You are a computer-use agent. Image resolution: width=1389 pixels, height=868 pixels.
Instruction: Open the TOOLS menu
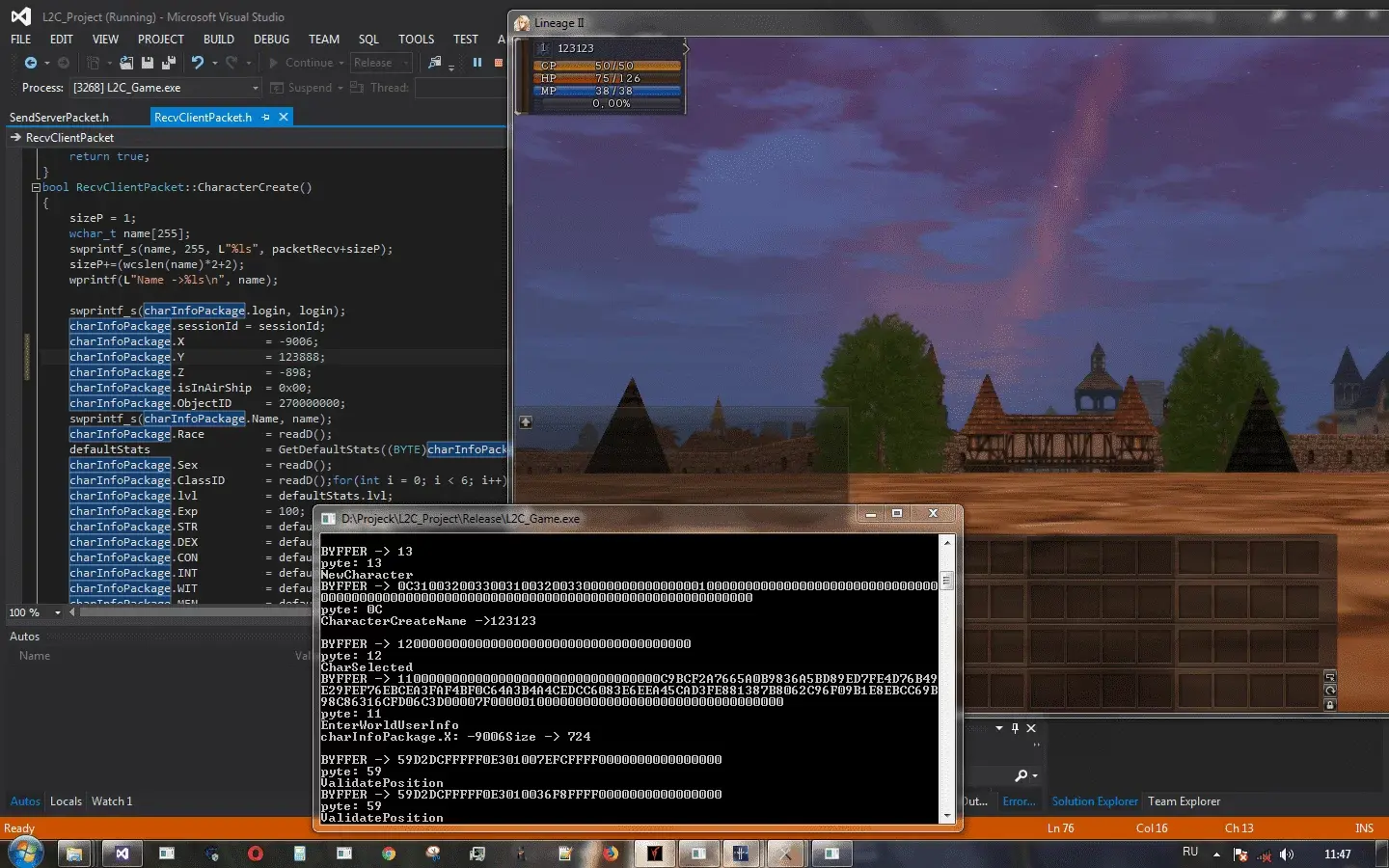[x=416, y=40]
